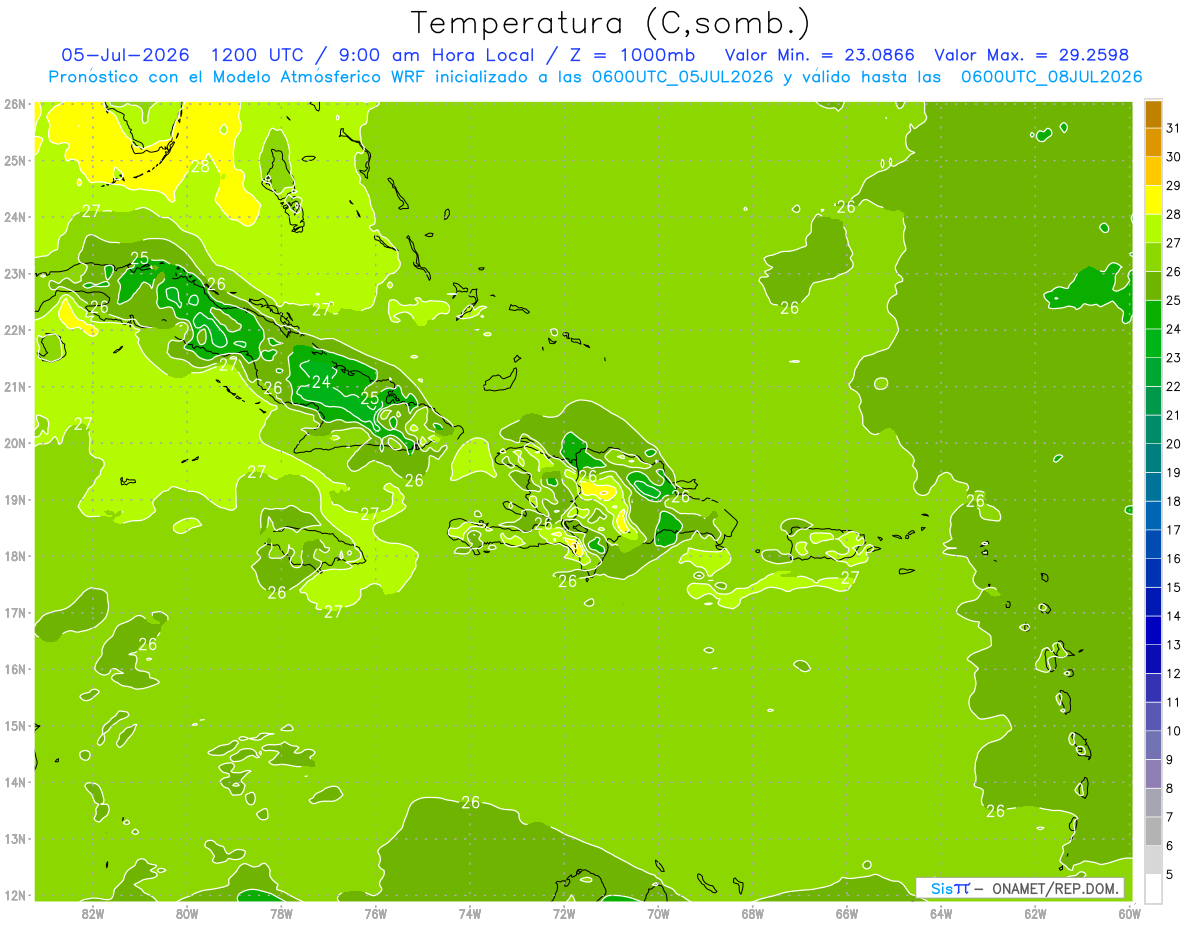The height and width of the screenshot is (927, 1200).
Task: Click latitude axis label '26N'
Action: pos(14,104)
